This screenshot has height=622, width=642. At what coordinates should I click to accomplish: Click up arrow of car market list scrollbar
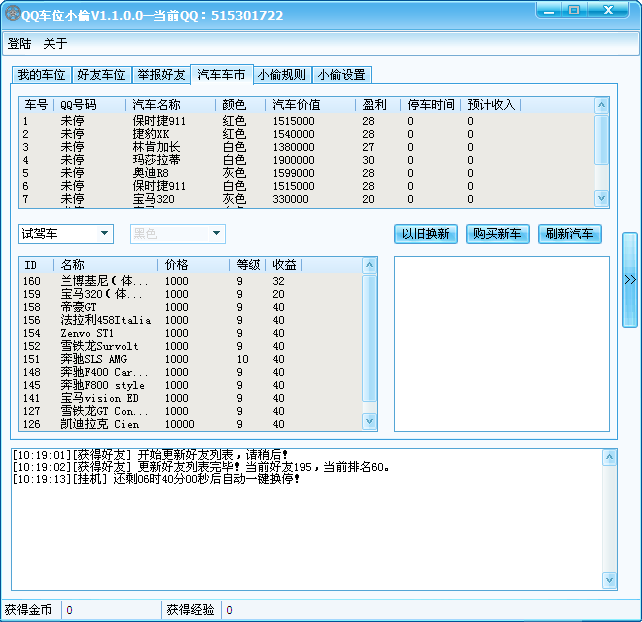[x=369, y=265]
